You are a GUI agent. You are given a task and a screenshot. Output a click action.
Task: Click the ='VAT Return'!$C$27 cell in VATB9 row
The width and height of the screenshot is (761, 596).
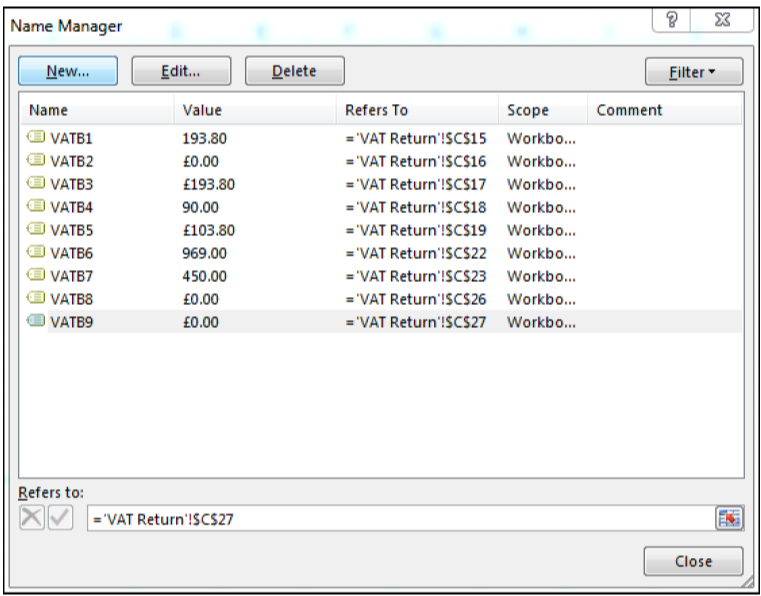(416, 322)
